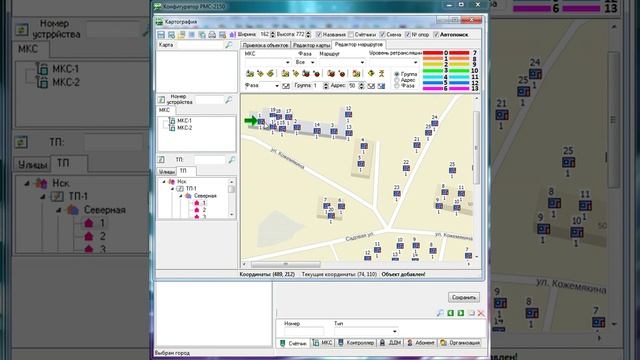
Task: Click the printer icon in Картография toolbar
Action: click(212, 35)
